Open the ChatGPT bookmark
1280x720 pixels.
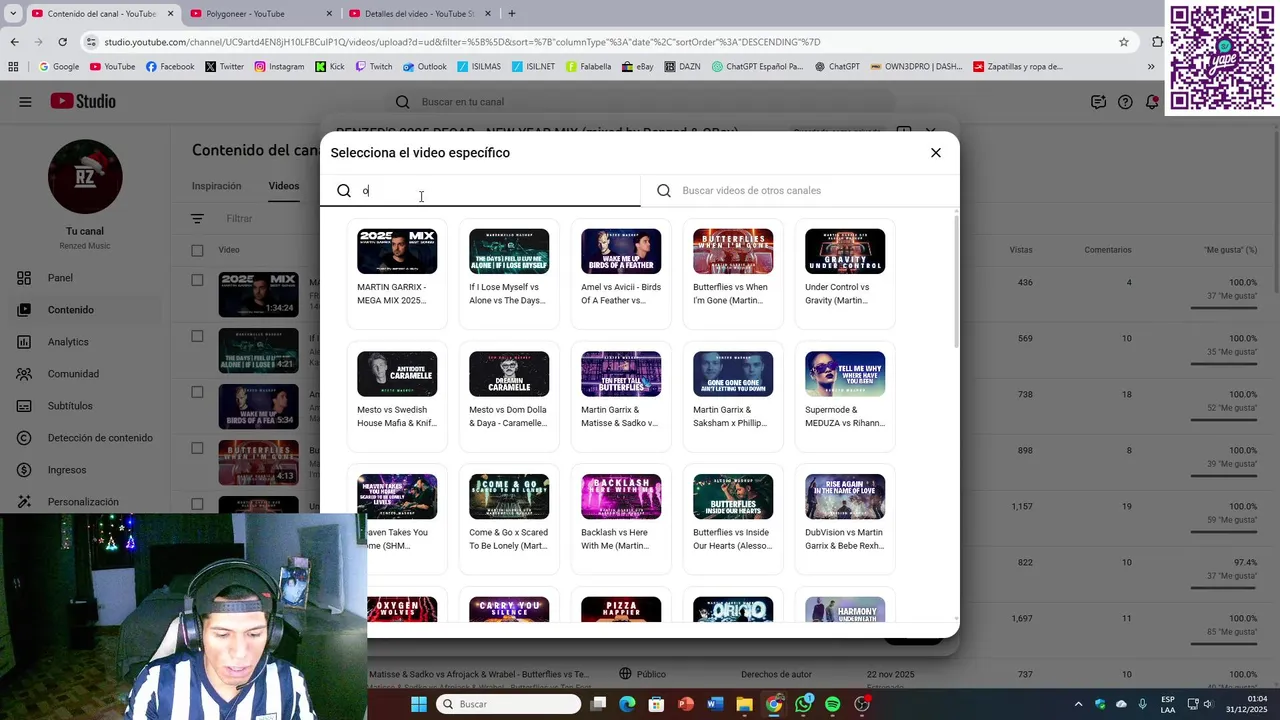point(837,67)
